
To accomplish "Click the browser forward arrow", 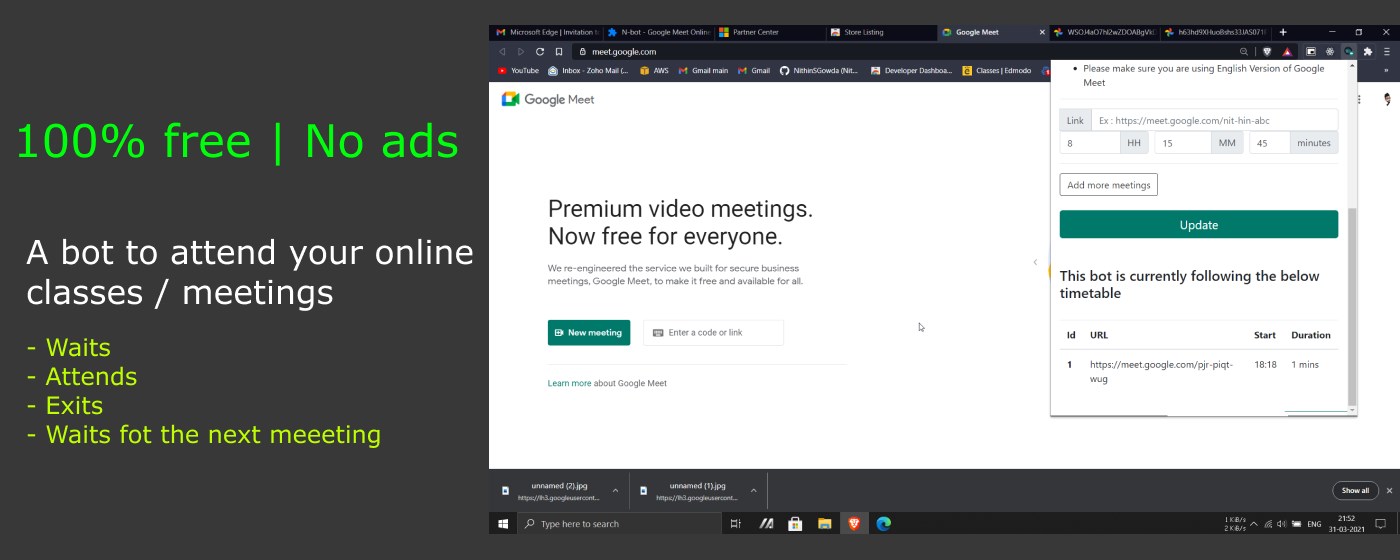I will 521,51.
